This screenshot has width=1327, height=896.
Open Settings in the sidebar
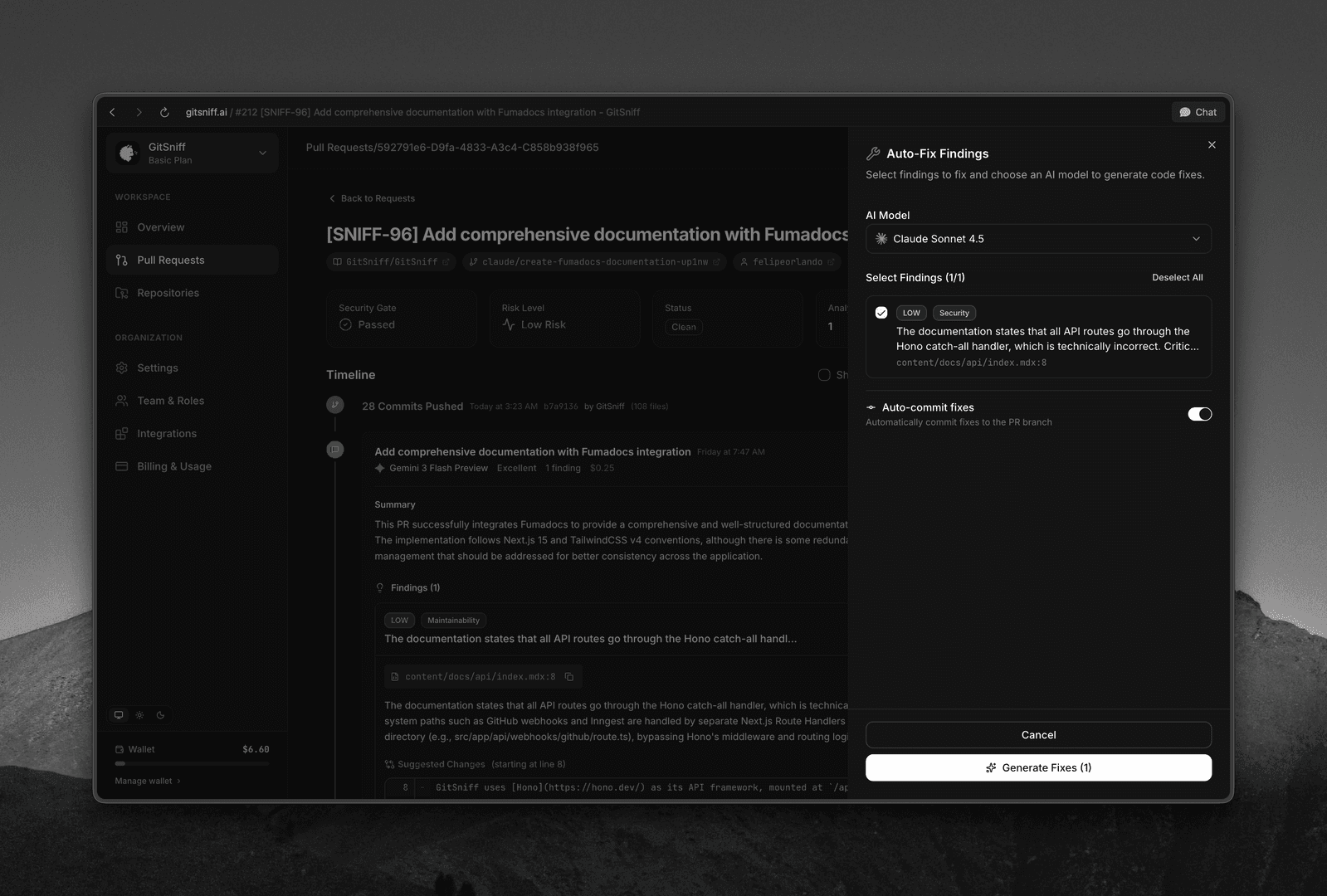click(193, 368)
